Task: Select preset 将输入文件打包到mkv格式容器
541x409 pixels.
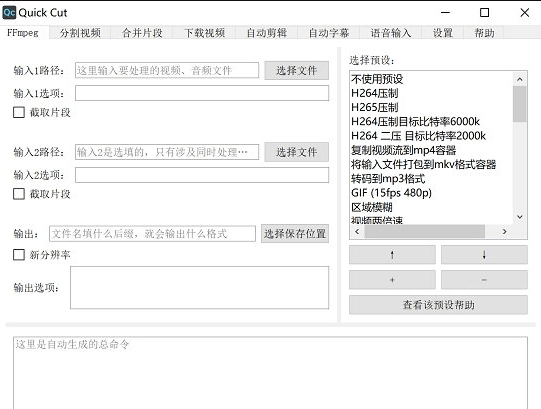Action: 431,164
